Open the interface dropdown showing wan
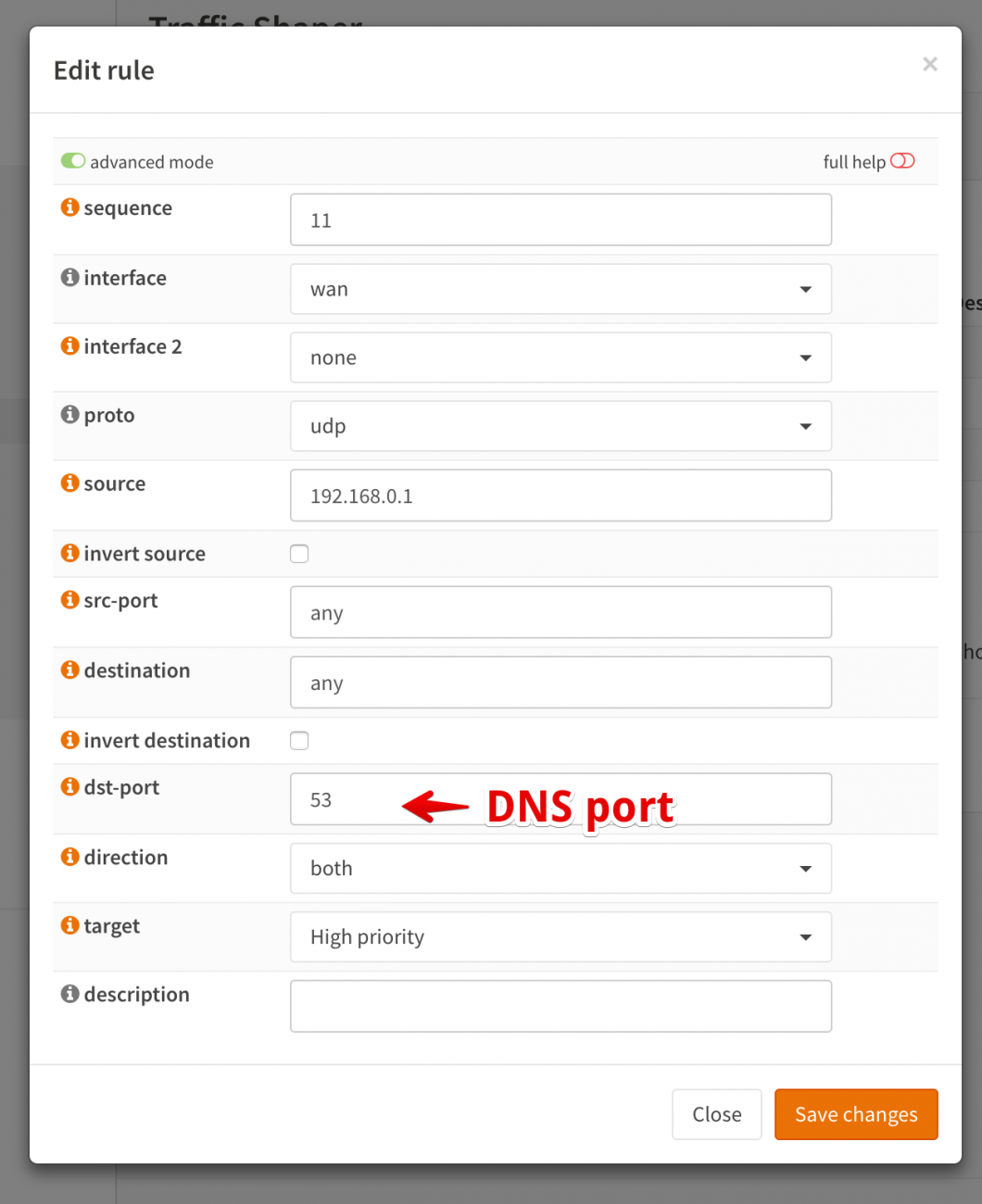The height and width of the screenshot is (1204, 982). click(560, 289)
